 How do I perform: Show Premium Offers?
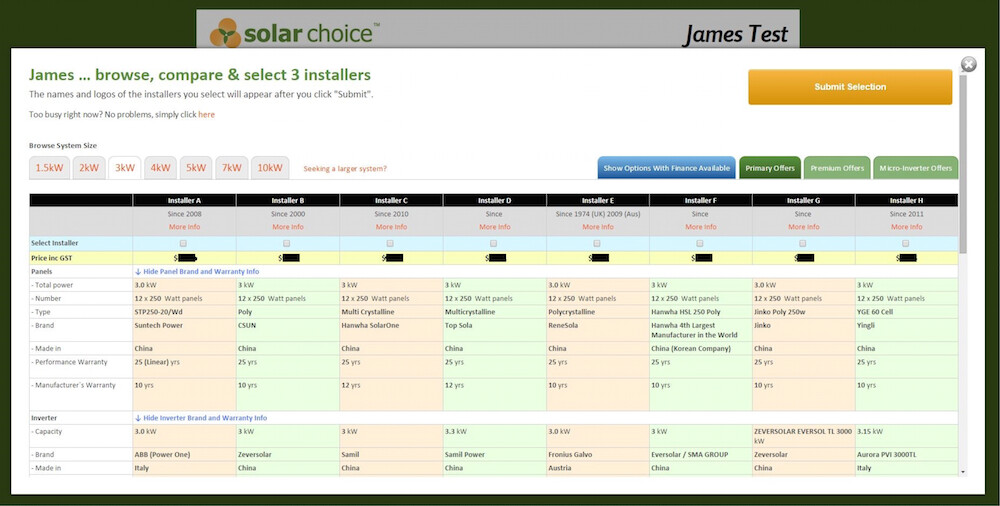click(x=837, y=168)
